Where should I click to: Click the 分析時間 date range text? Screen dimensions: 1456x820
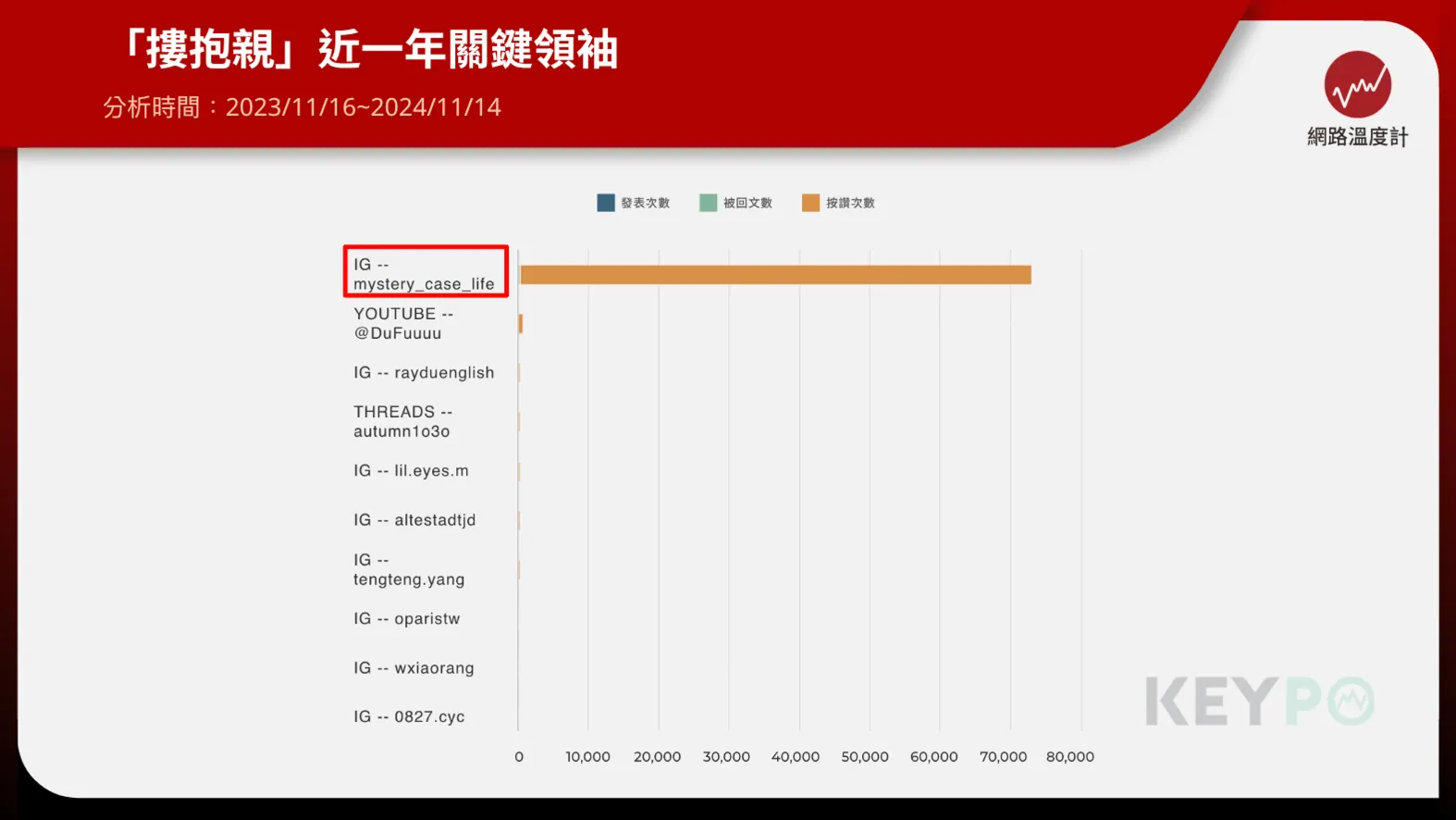[302, 107]
